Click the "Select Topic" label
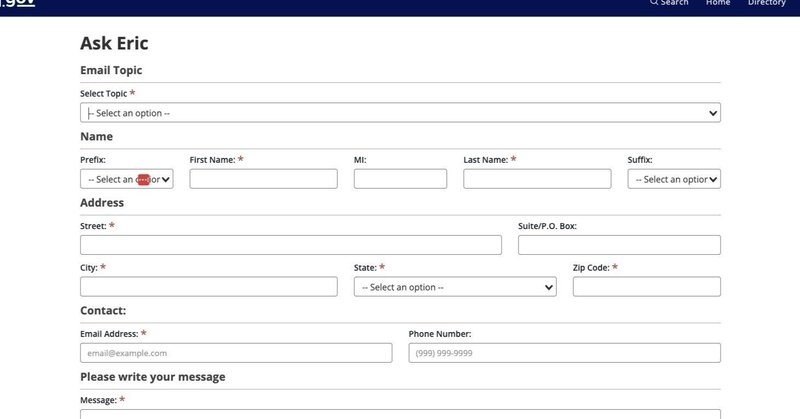The width and height of the screenshot is (800, 419). pyautogui.click(x=104, y=94)
